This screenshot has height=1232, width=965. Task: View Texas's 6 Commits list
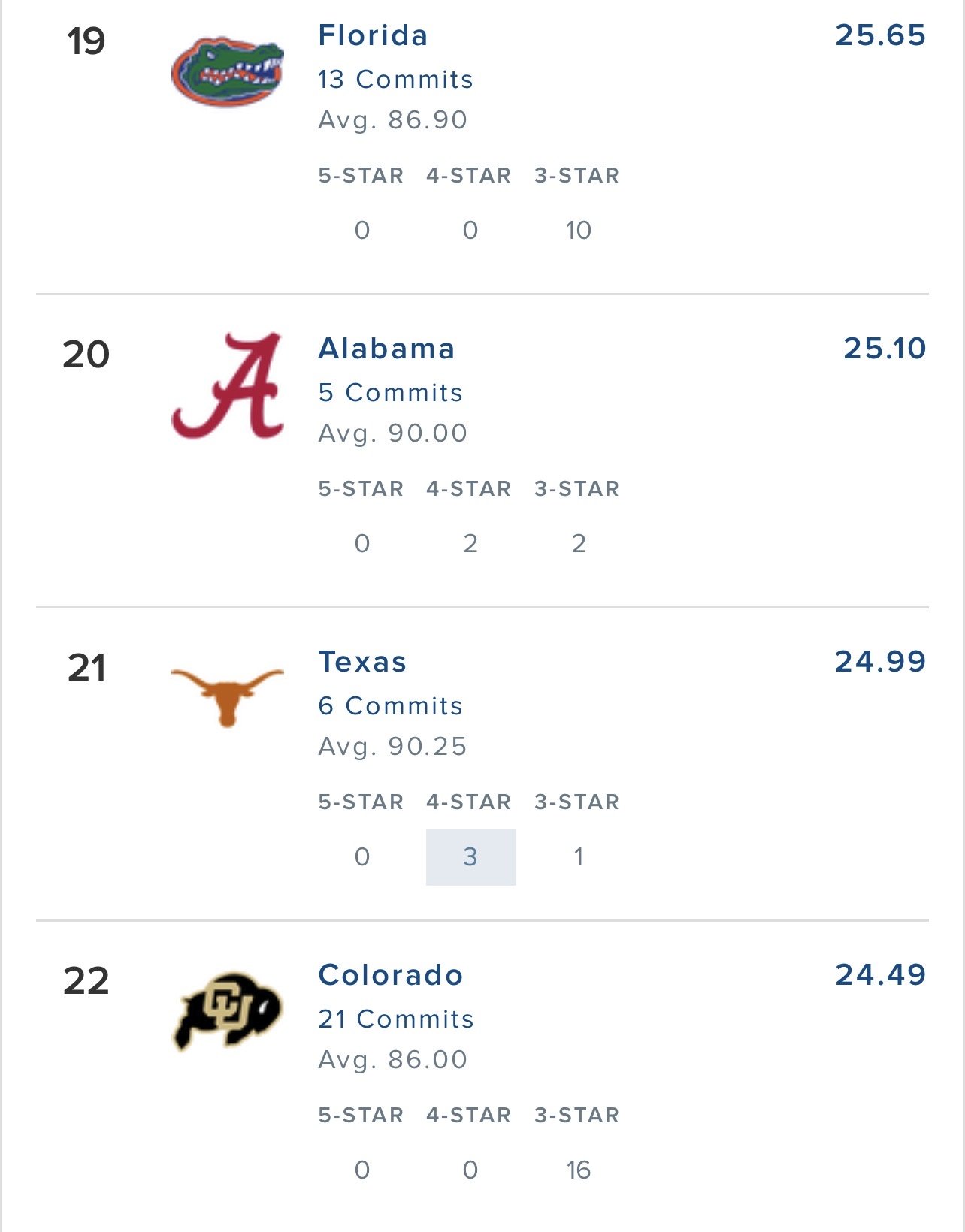tap(390, 705)
